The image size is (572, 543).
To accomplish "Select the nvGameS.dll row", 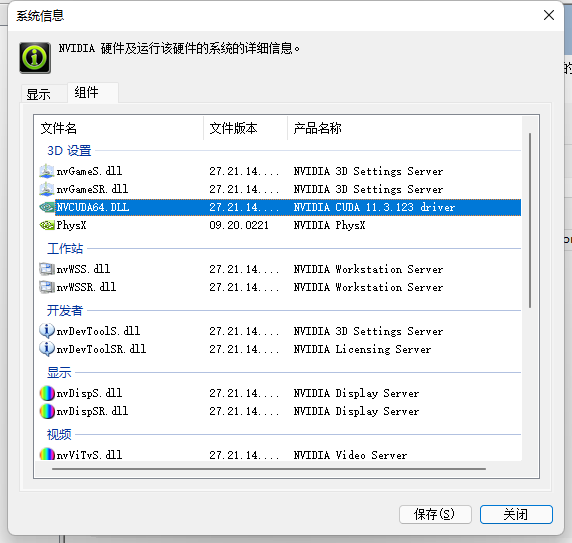I will [280, 171].
